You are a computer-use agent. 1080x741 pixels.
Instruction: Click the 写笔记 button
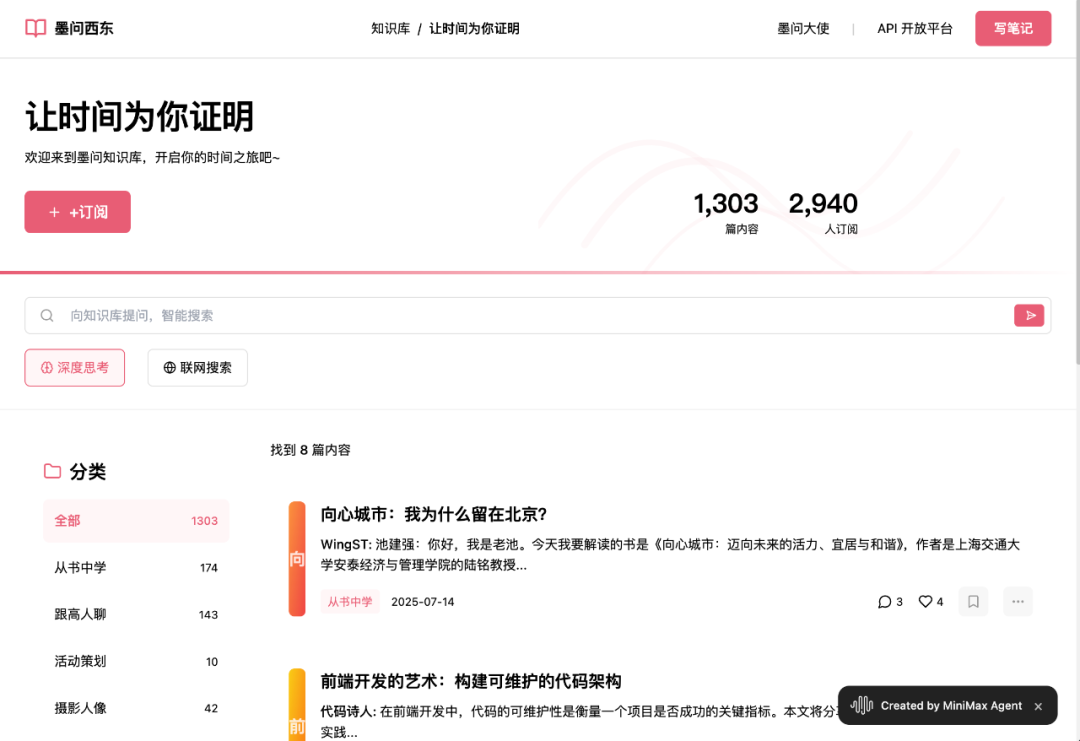click(x=1013, y=28)
